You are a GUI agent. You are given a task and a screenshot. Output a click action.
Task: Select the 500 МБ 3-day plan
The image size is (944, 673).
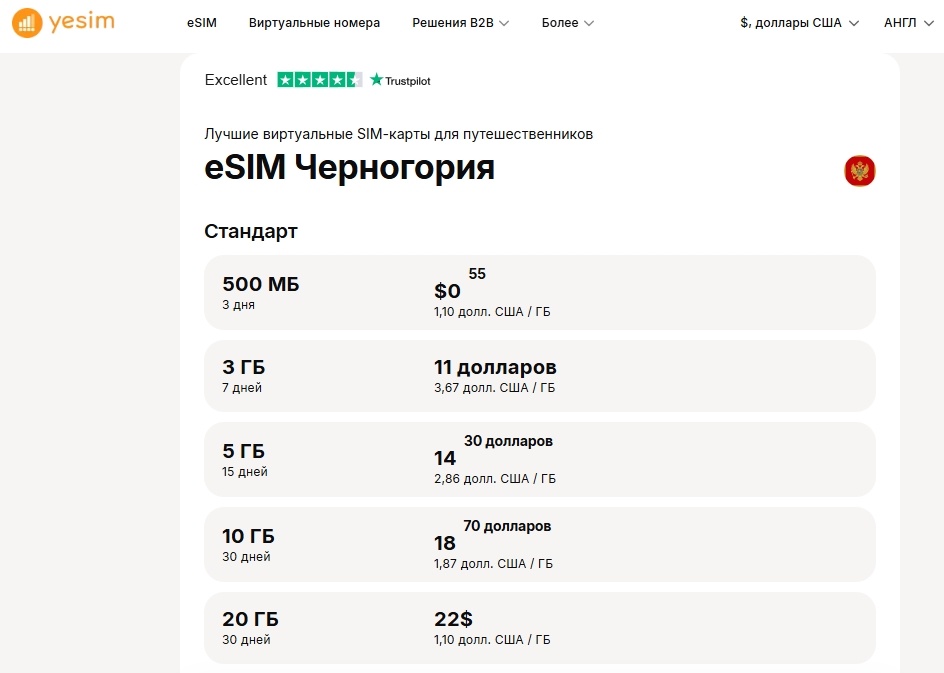pos(540,292)
